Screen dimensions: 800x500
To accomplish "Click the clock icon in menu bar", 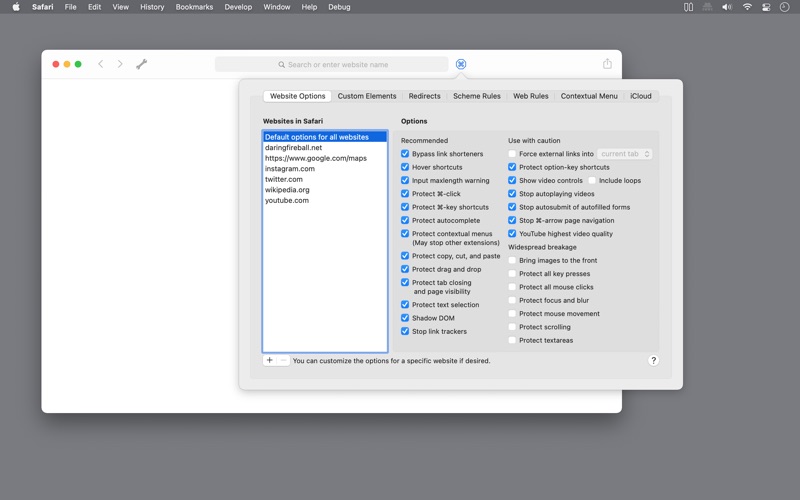I will (x=785, y=7).
